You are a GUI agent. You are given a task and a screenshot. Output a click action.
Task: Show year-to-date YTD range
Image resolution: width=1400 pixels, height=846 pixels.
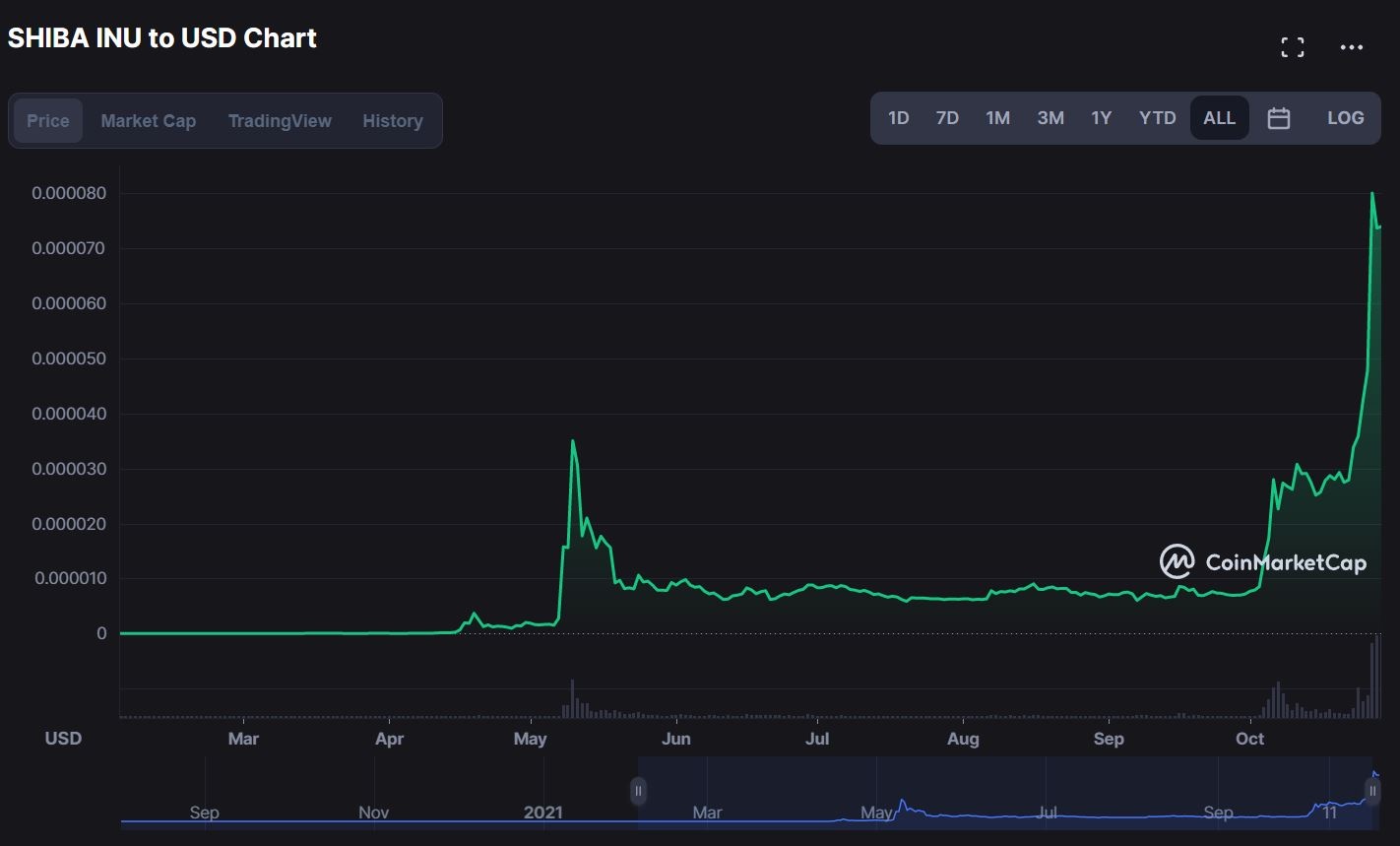tap(1157, 118)
